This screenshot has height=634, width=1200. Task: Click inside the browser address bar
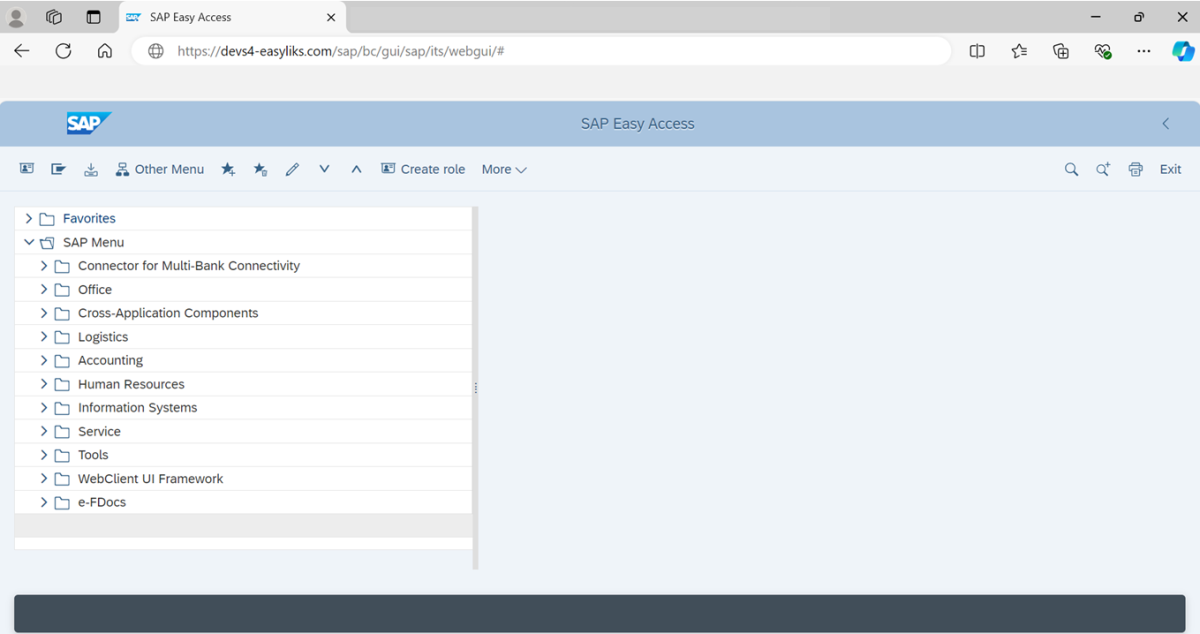[500, 50]
